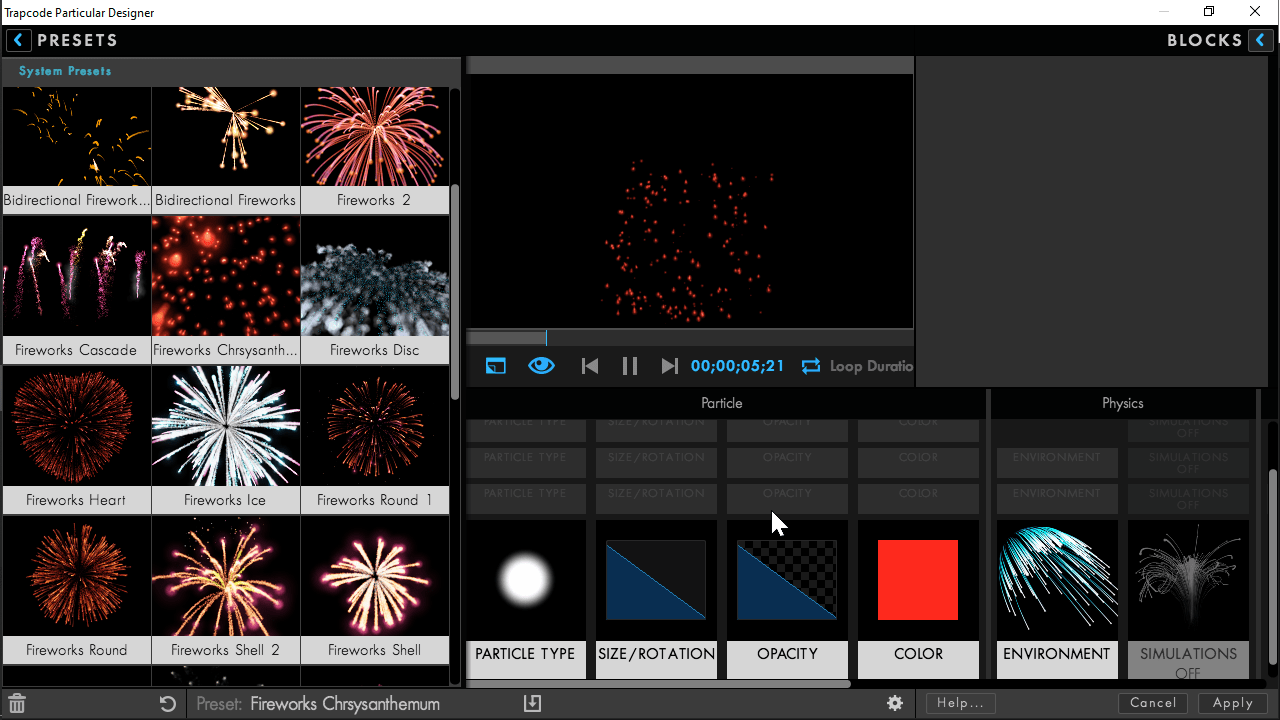Click the PRESETS panel title
Viewport: 1280px width, 720px height.
coord(78,41)
